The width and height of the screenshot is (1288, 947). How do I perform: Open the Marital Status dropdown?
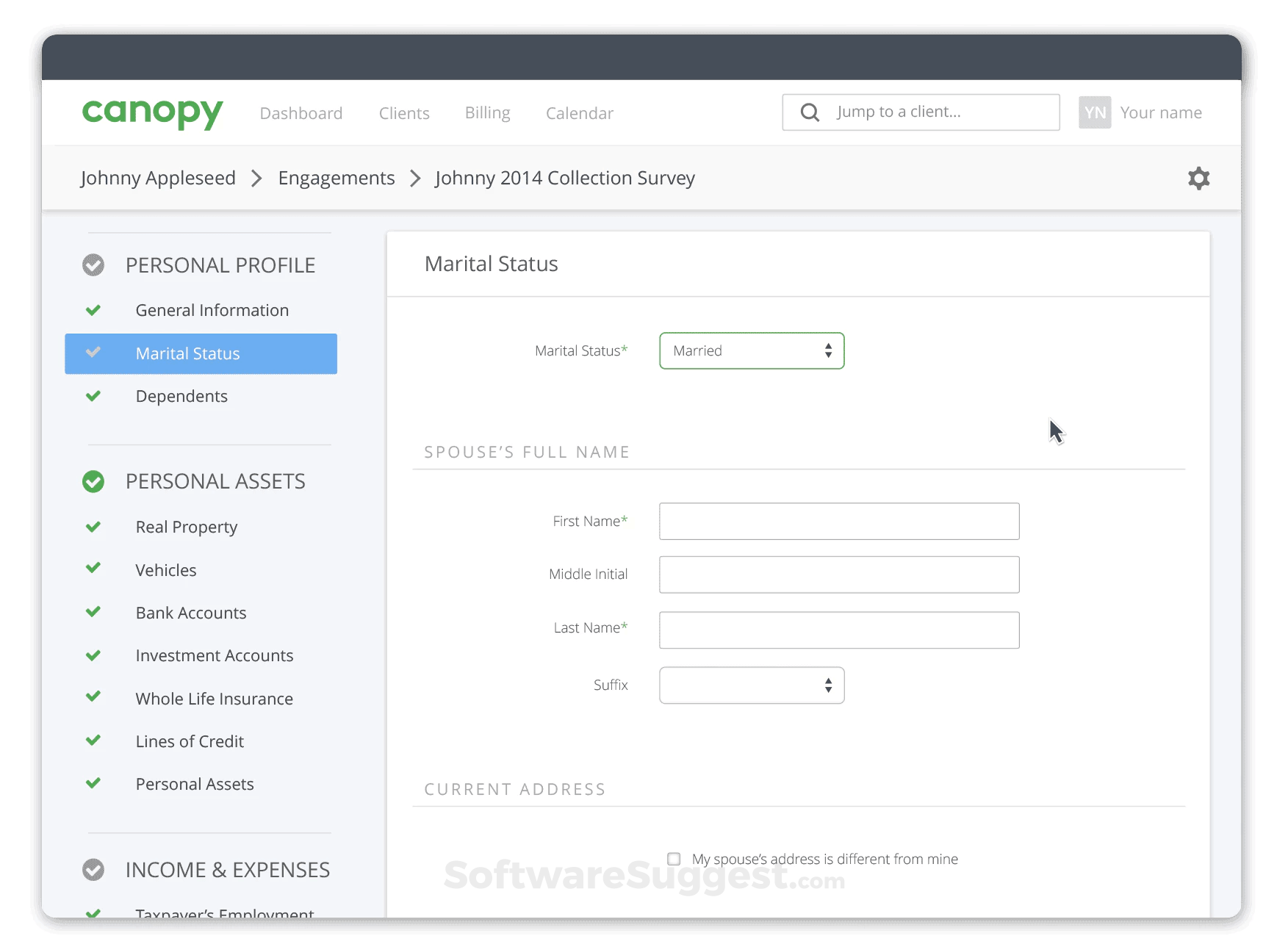[751, 350]
